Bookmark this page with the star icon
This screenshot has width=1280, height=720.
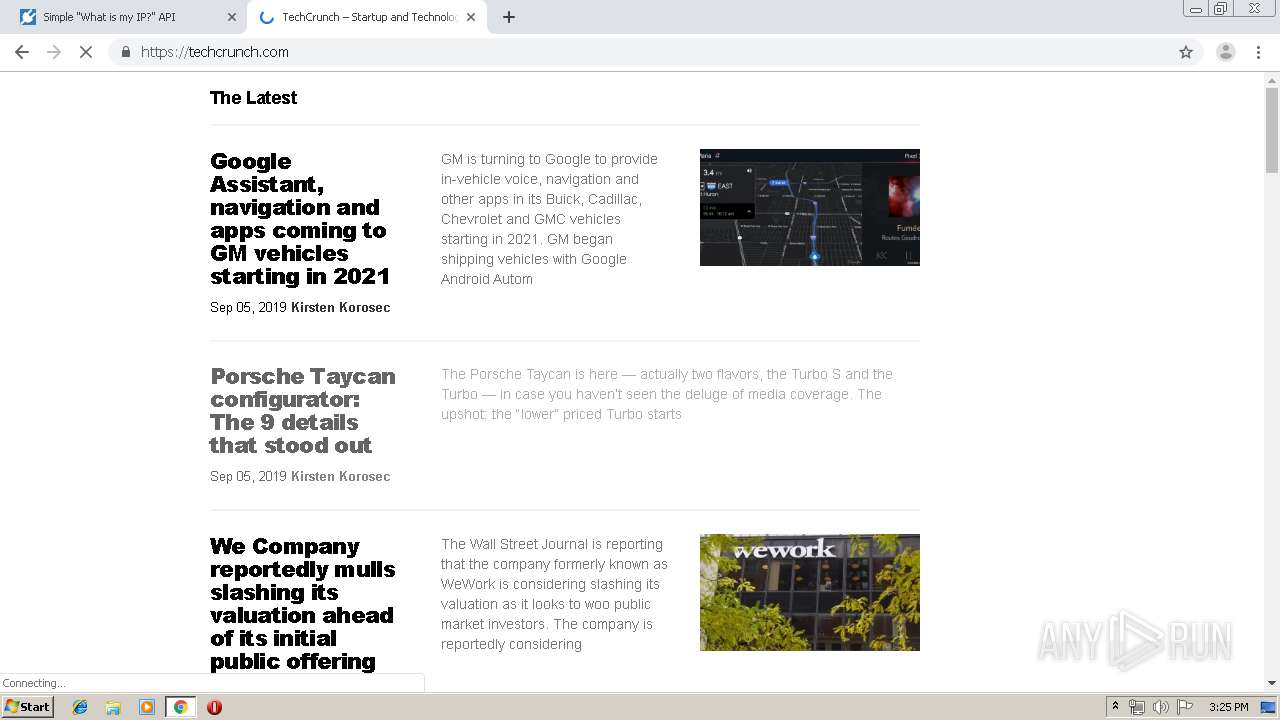coord(1186,52)
